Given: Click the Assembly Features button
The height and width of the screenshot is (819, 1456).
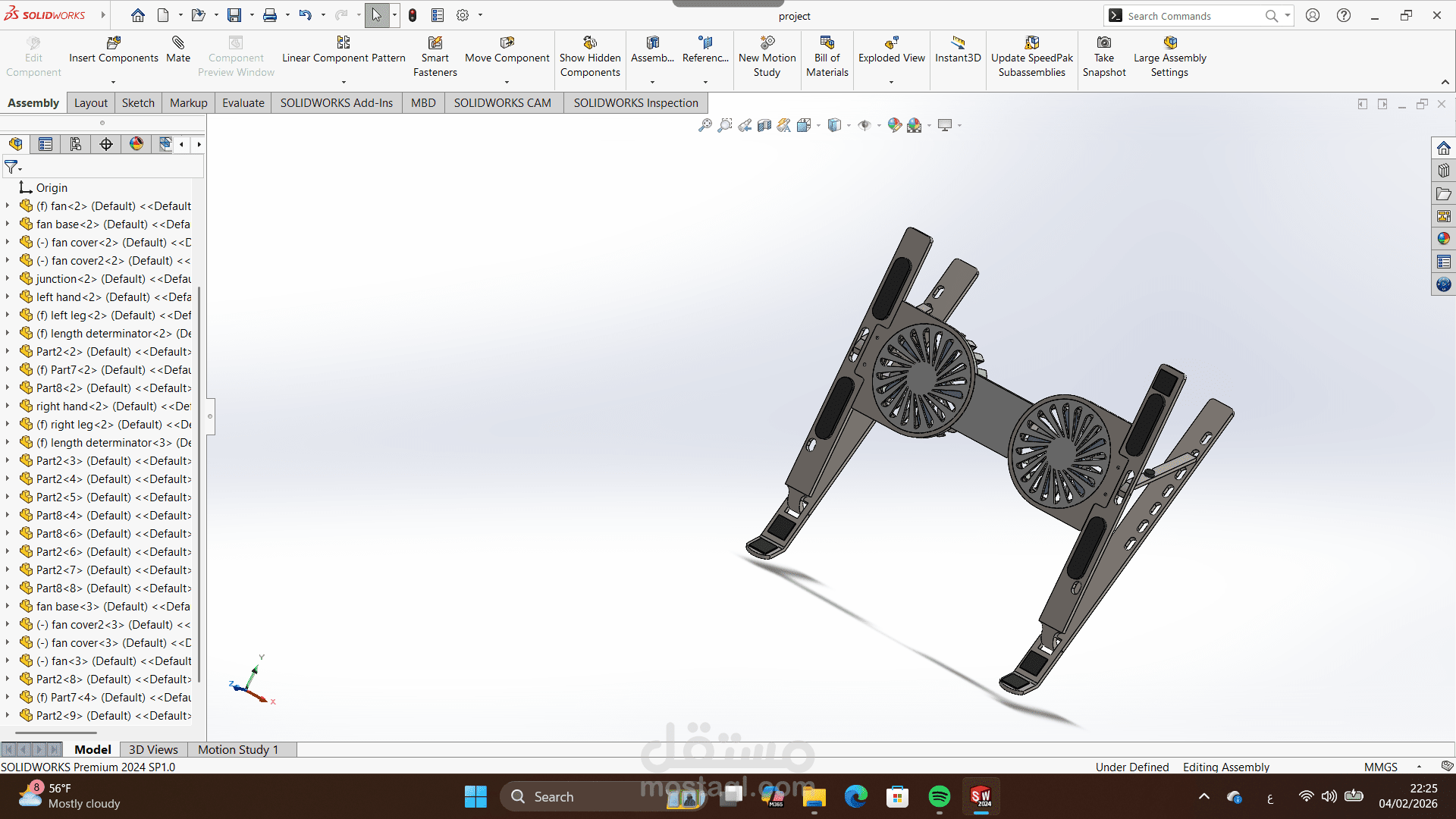Looking at the screenshot, I should pyautogui.click(x=652, y=49).
